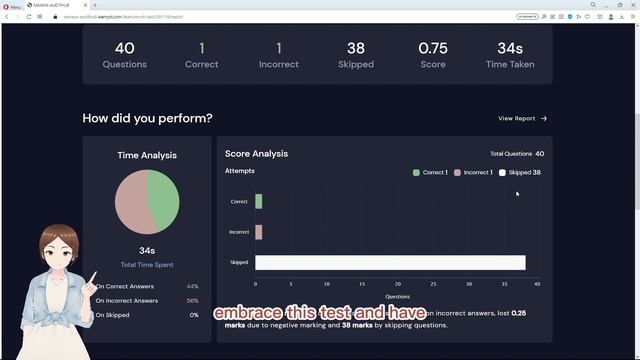
Task: Open the camera snapshot icon
Action: [x=561, y=17]
